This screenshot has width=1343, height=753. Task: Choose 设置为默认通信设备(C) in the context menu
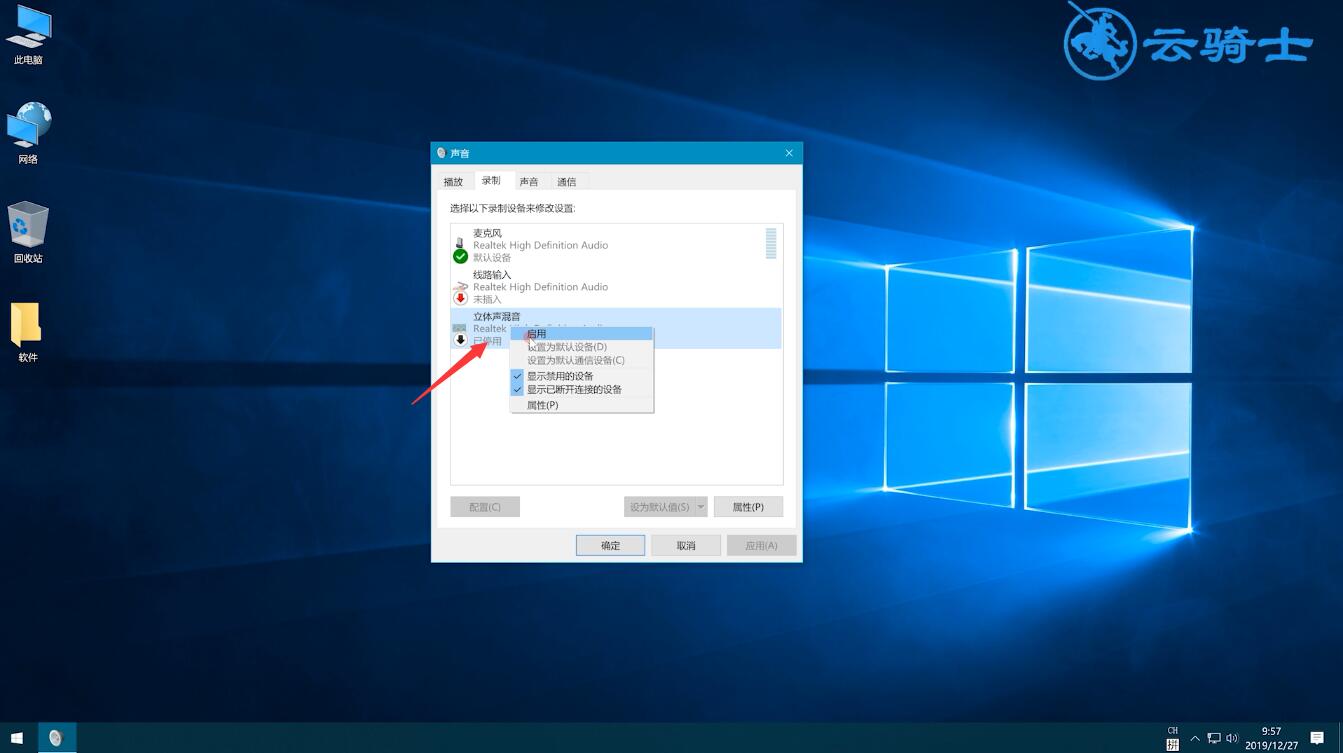582,360
